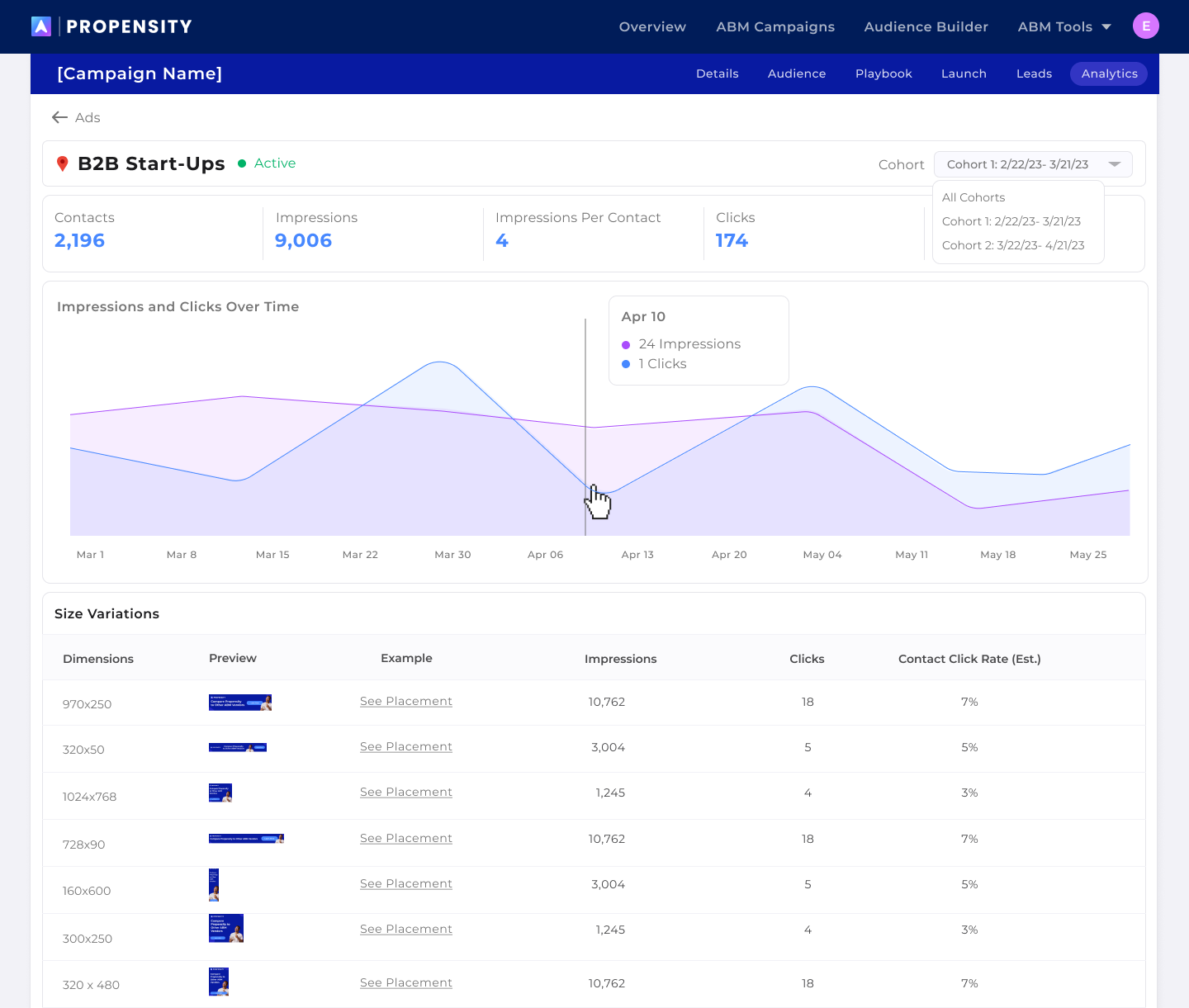Switch to the Launch tab
Screen dimensions: 1189x1008
click(x=964, y=73)
